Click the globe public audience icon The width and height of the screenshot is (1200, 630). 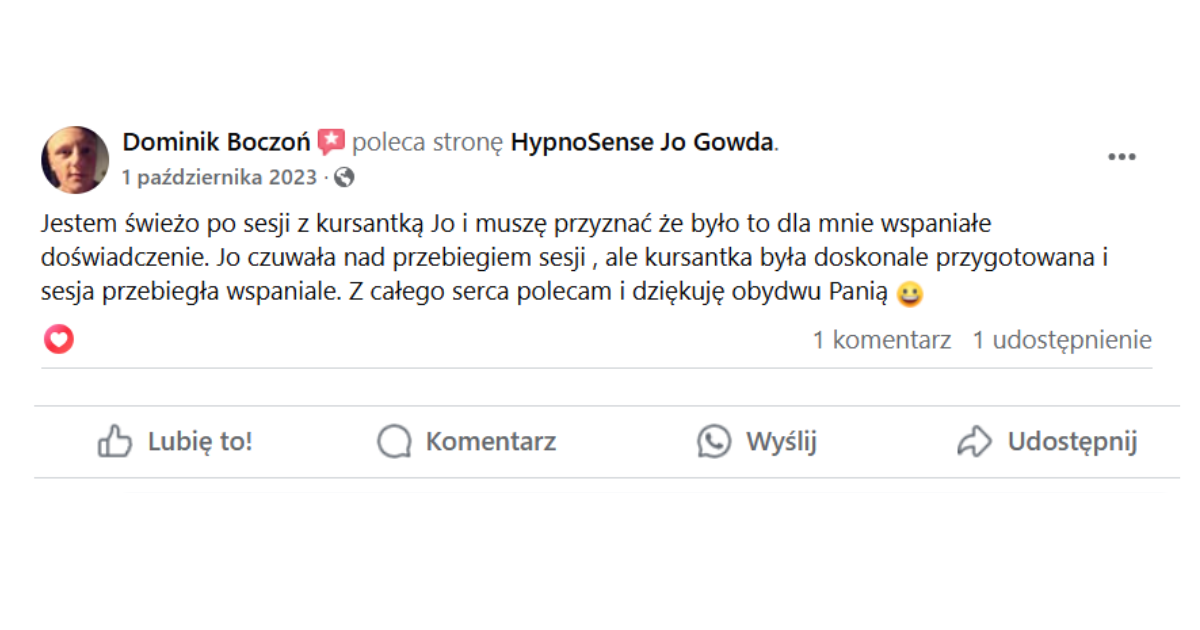click(x=344, y=178)
